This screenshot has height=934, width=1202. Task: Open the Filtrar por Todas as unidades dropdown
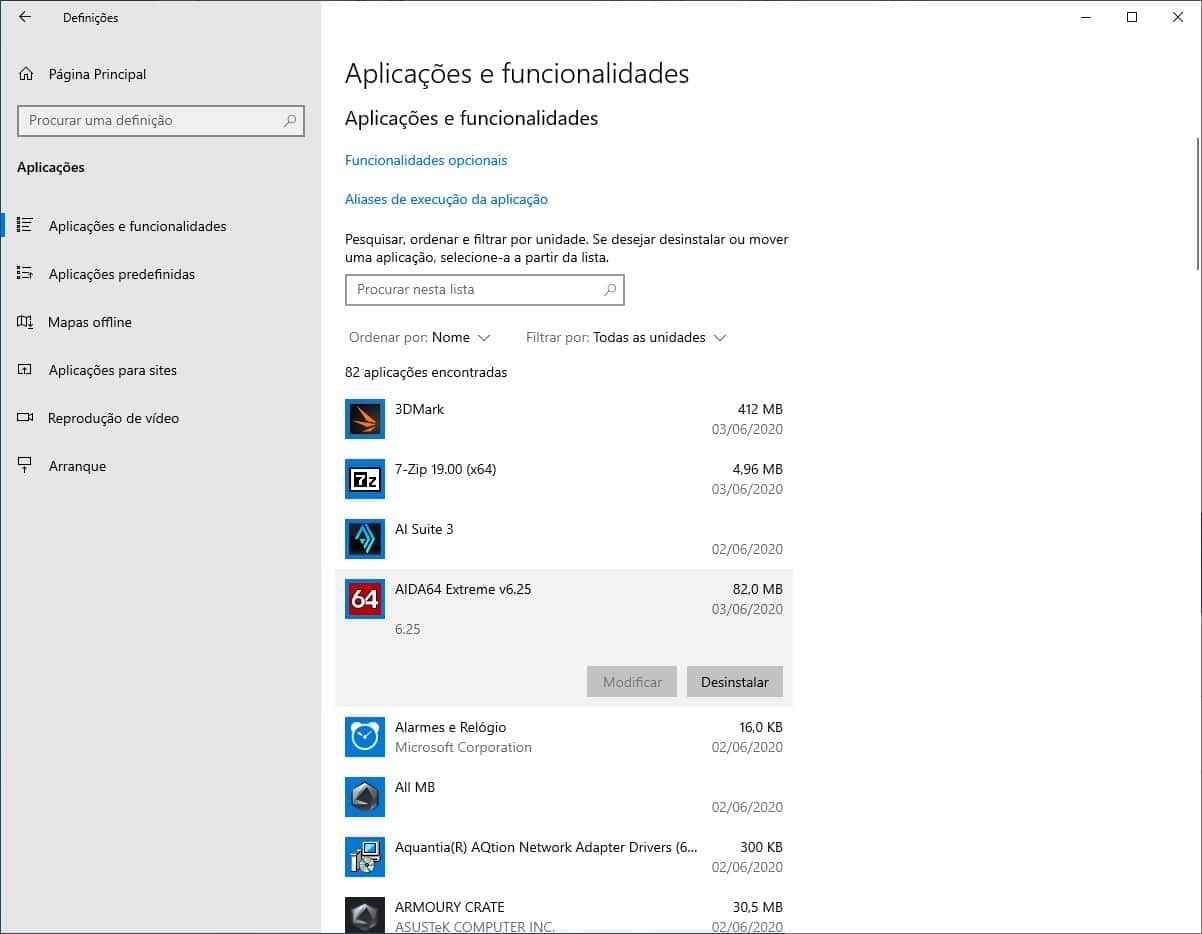[626, 338]
